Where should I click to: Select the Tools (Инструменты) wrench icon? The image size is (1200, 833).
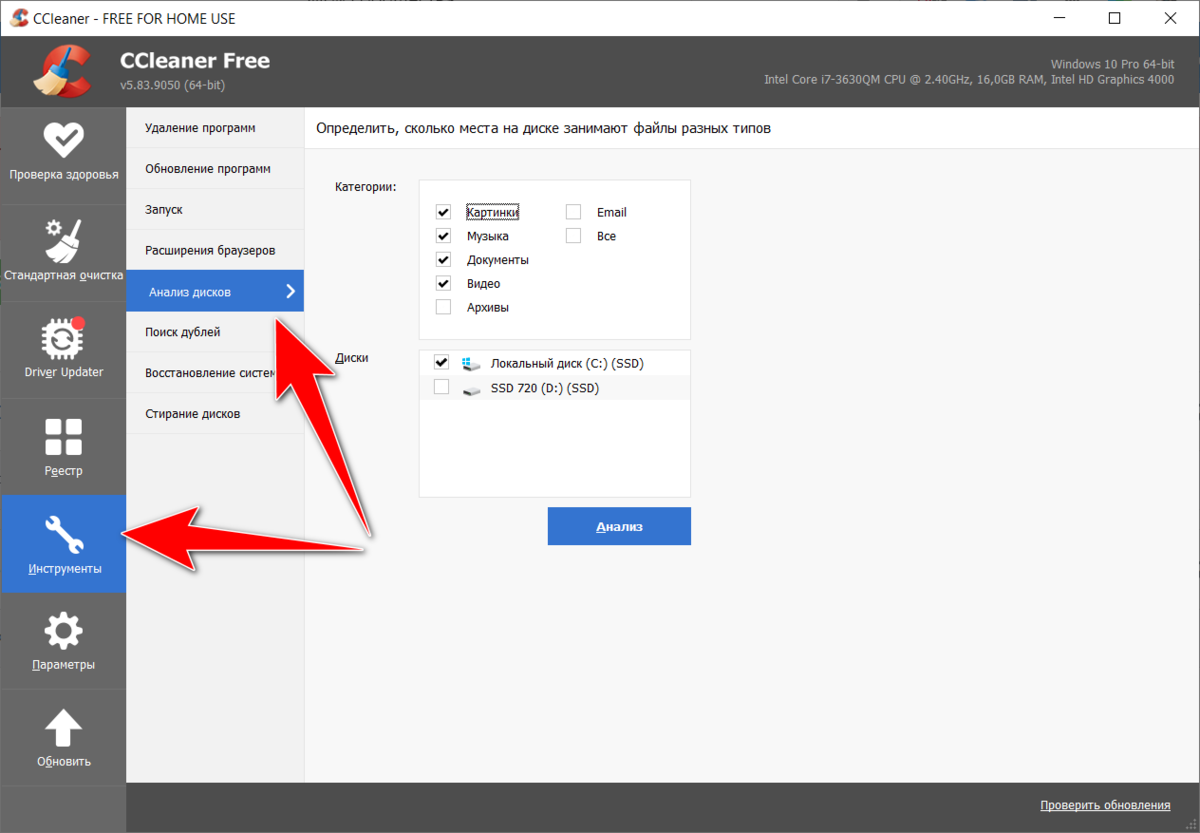point(63,534)
